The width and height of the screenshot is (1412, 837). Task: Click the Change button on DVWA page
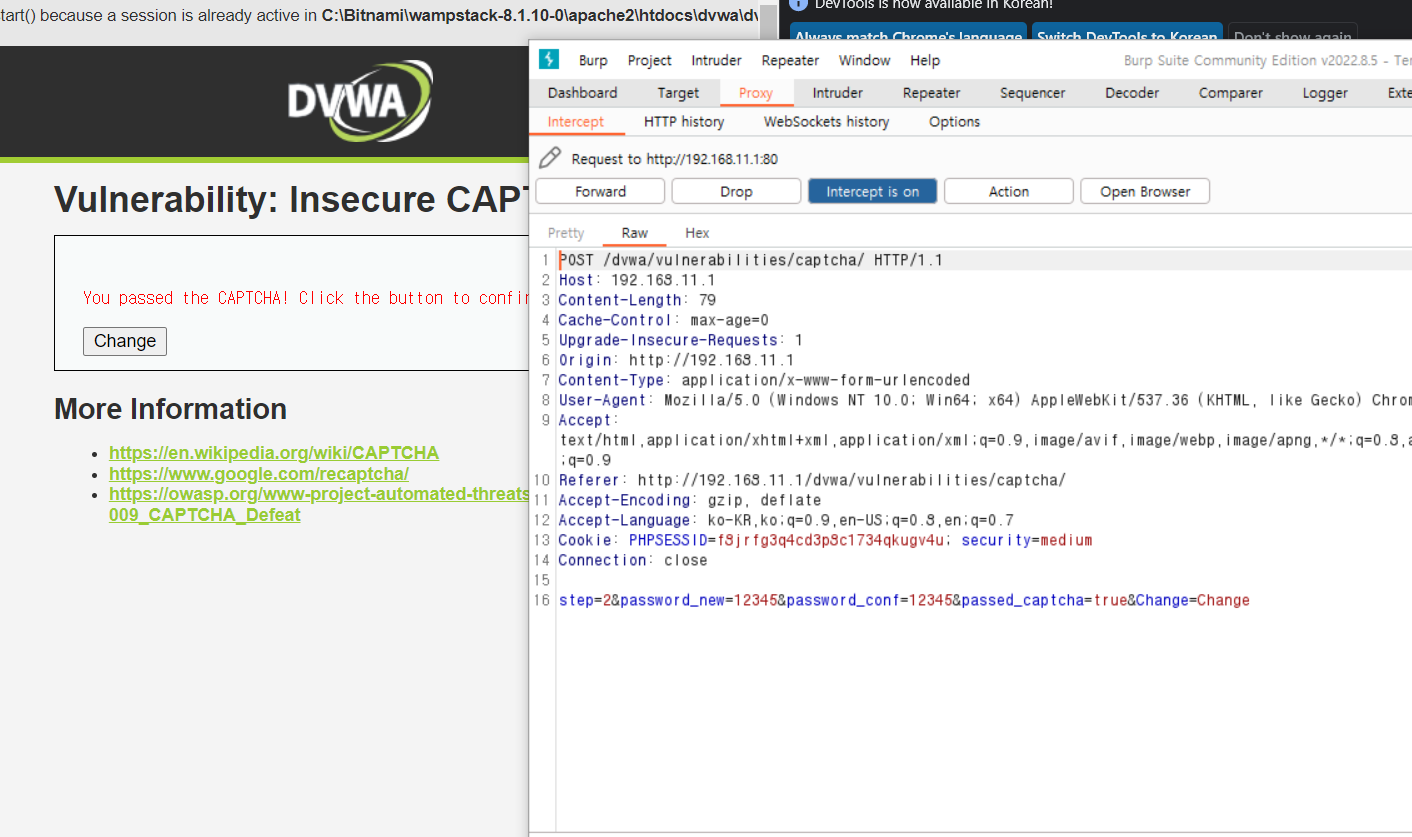click(125, 341)
